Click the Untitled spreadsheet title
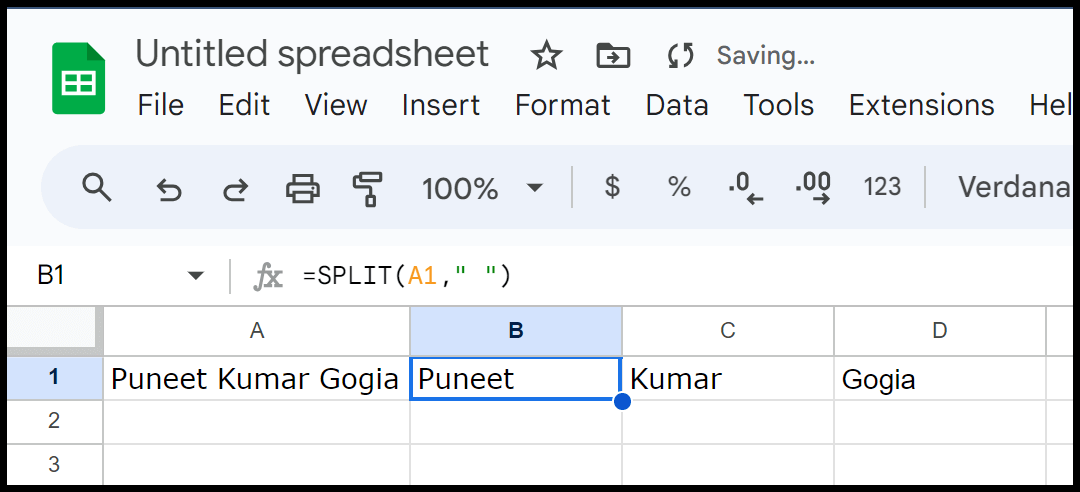Viewport: 1080px width, 492px height. [312, 54]
